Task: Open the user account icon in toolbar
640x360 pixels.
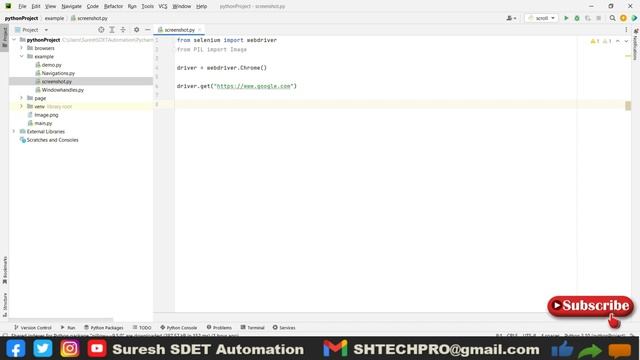Action: coord(511,18)
